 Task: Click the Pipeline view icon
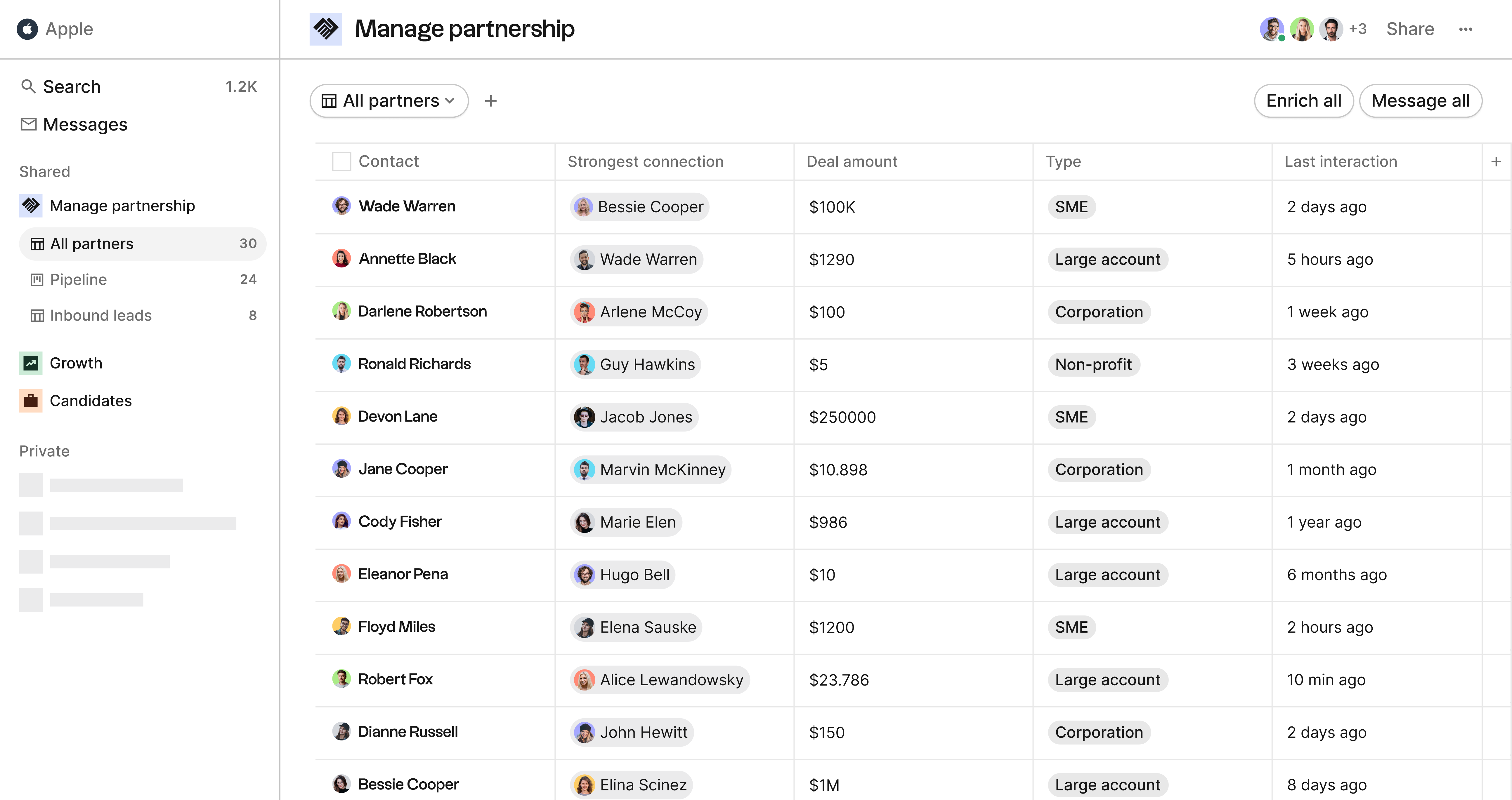pos(37,279)
